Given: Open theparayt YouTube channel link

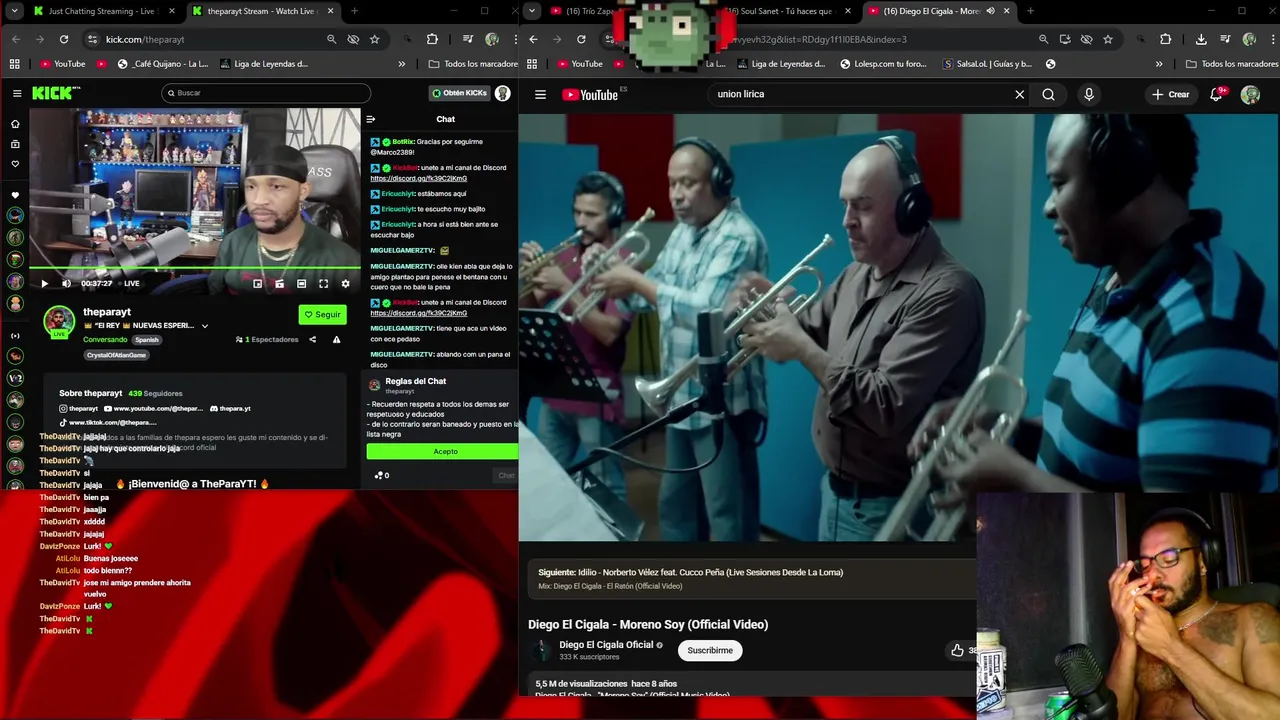Looking at the screenshot, I should click(153, 408).
